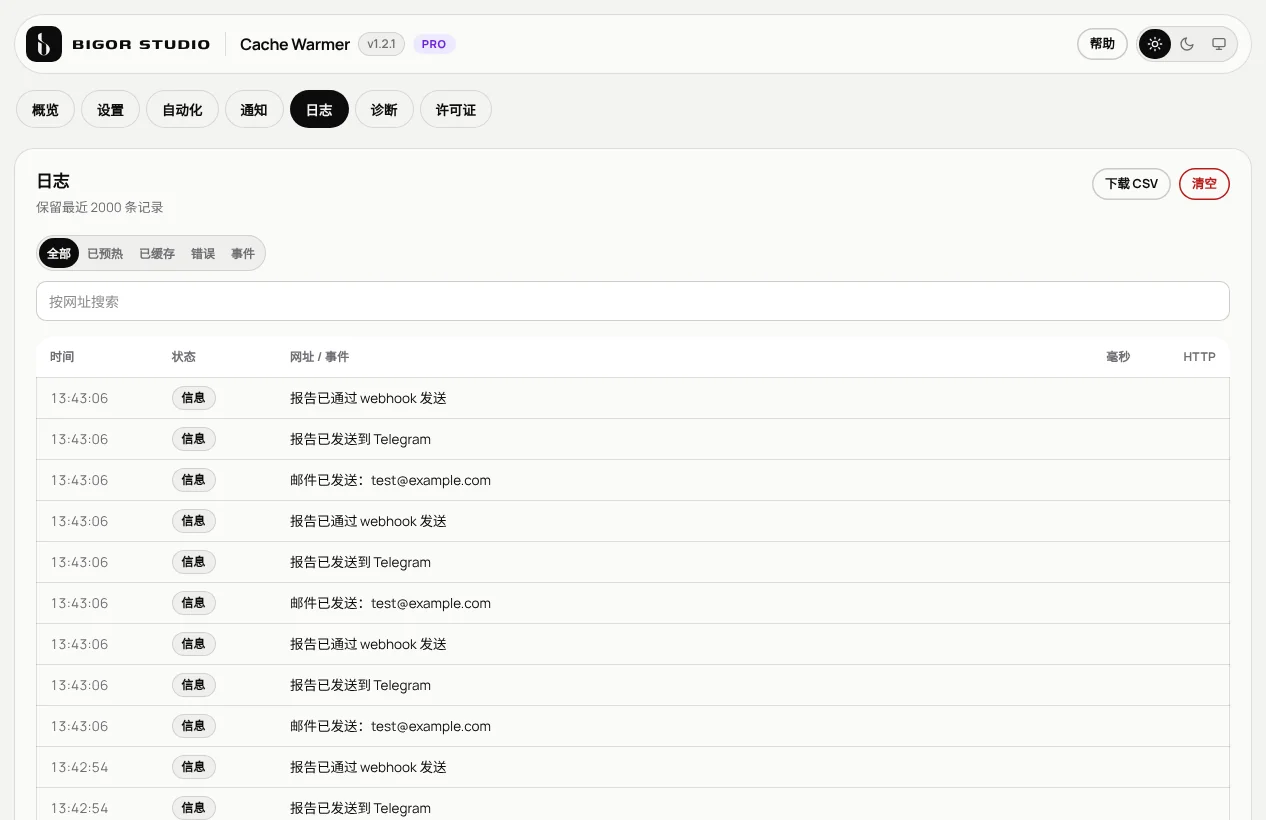Clear all logs with the 清空 button

point(1204,184)
